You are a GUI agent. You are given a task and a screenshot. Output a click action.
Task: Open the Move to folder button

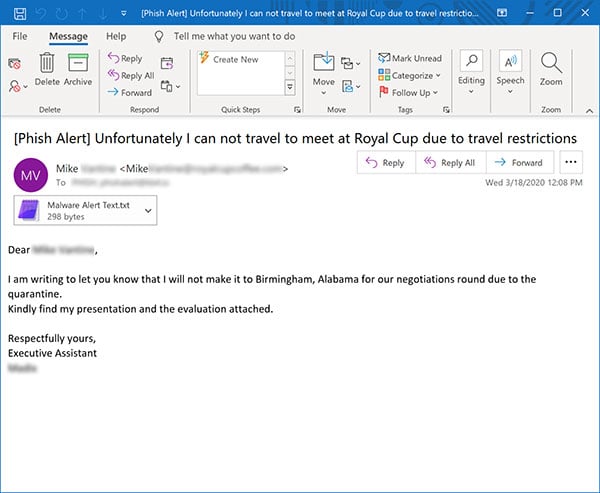click(324, 73)
